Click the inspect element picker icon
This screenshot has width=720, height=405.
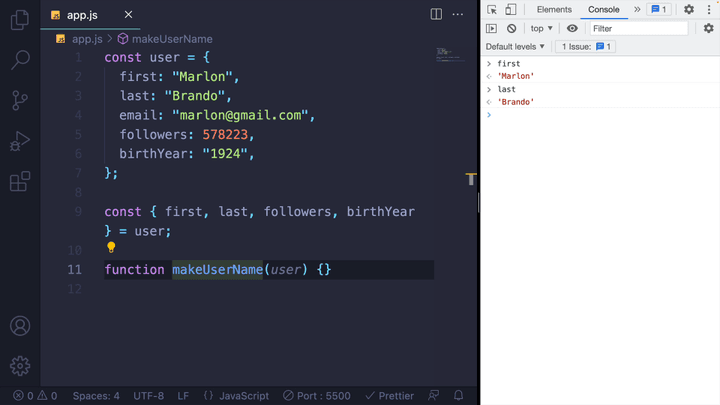point(492,10)
